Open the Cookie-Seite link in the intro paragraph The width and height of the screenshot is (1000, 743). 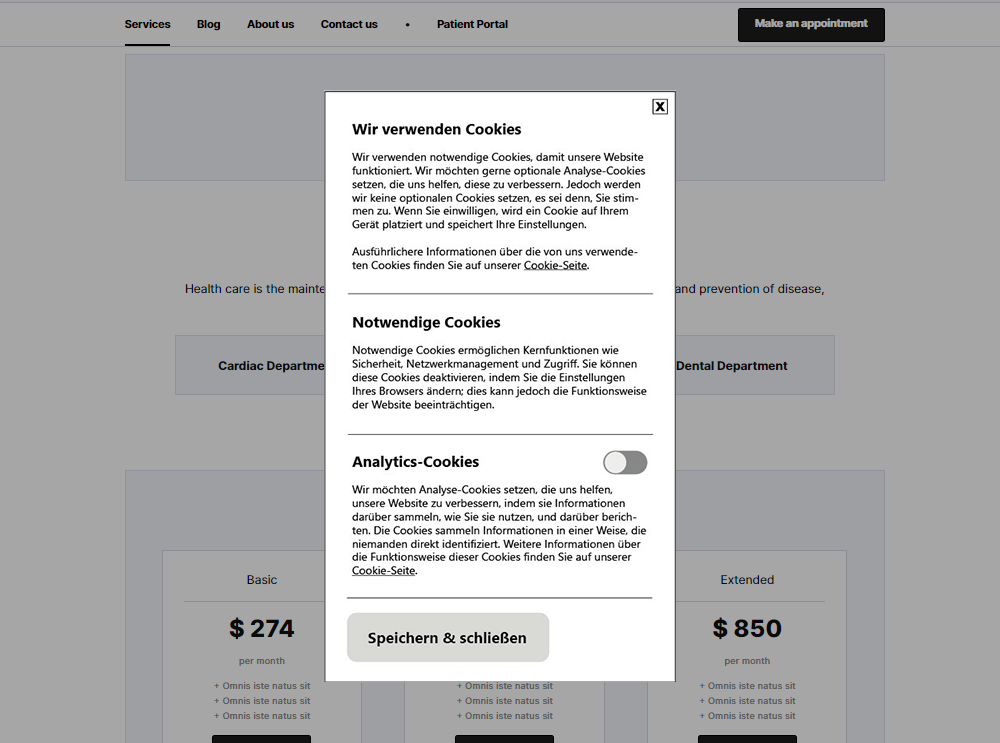(555, 265)
